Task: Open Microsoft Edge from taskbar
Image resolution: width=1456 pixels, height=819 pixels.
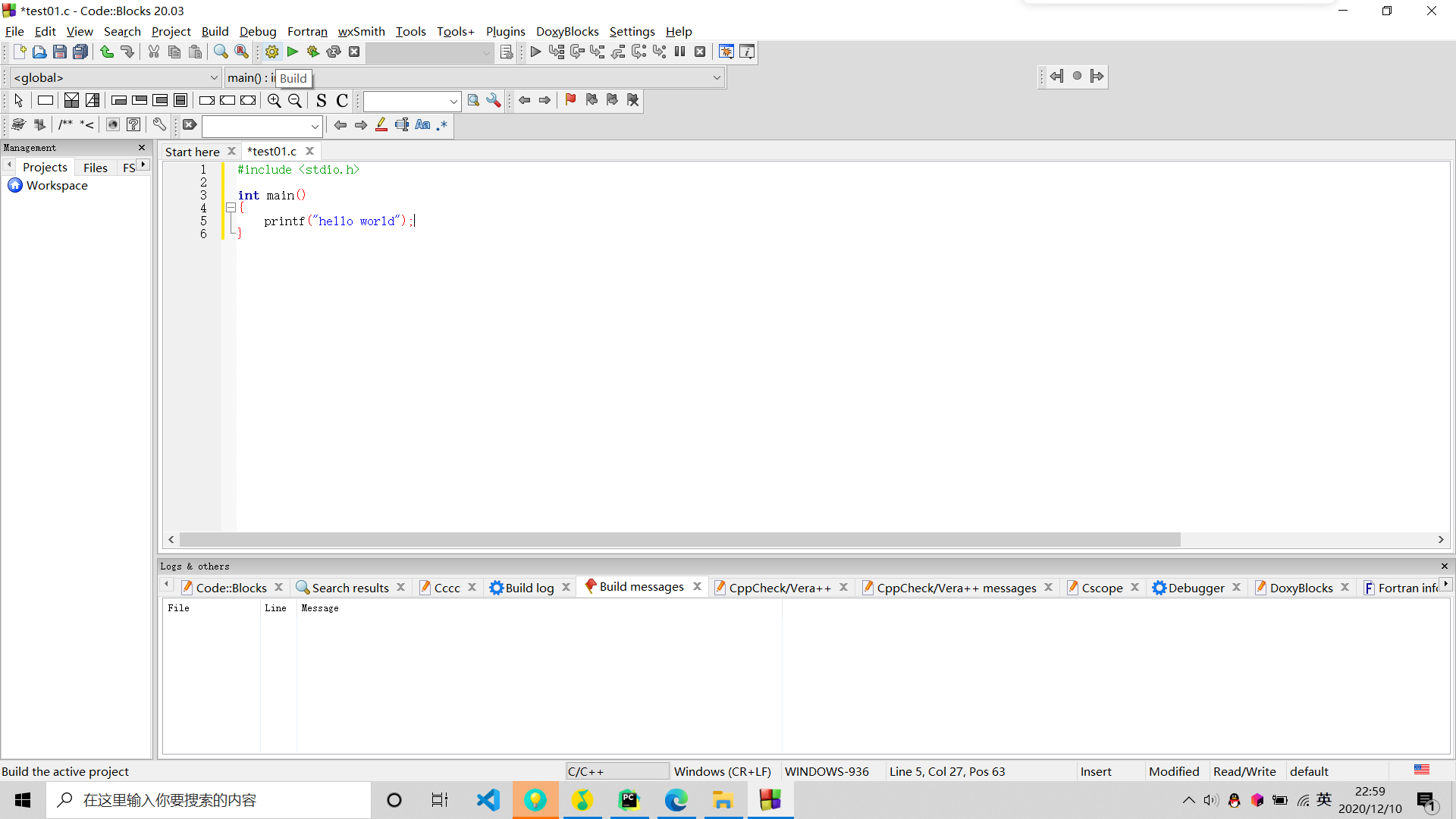Action: (676, 800)
